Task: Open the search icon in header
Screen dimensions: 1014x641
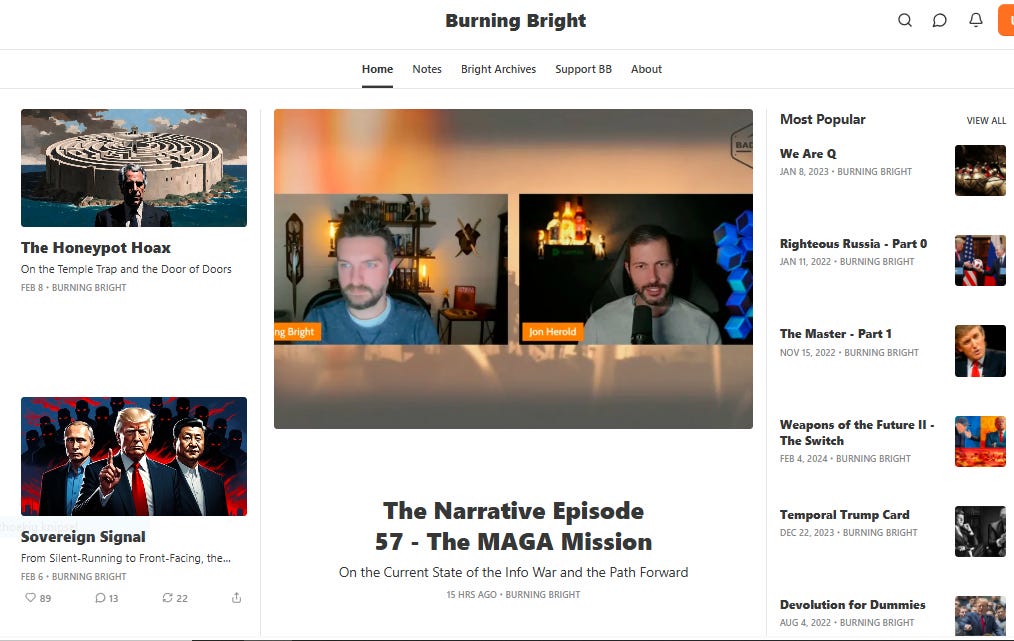Action: point(905,20)
